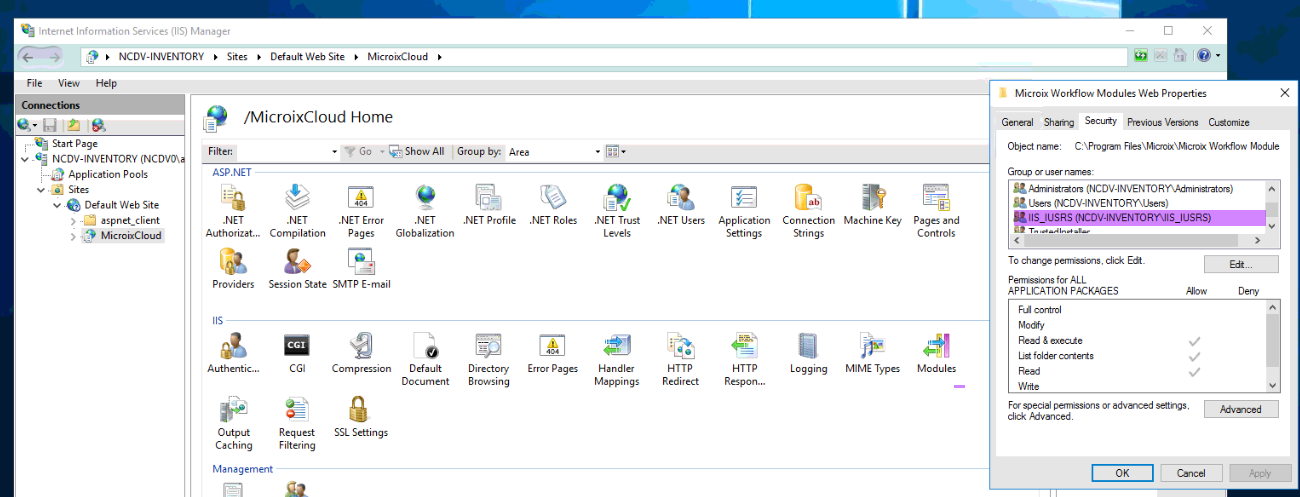
Task: Open the Filter dropdown arrow
Action: [x=334, y=152]
